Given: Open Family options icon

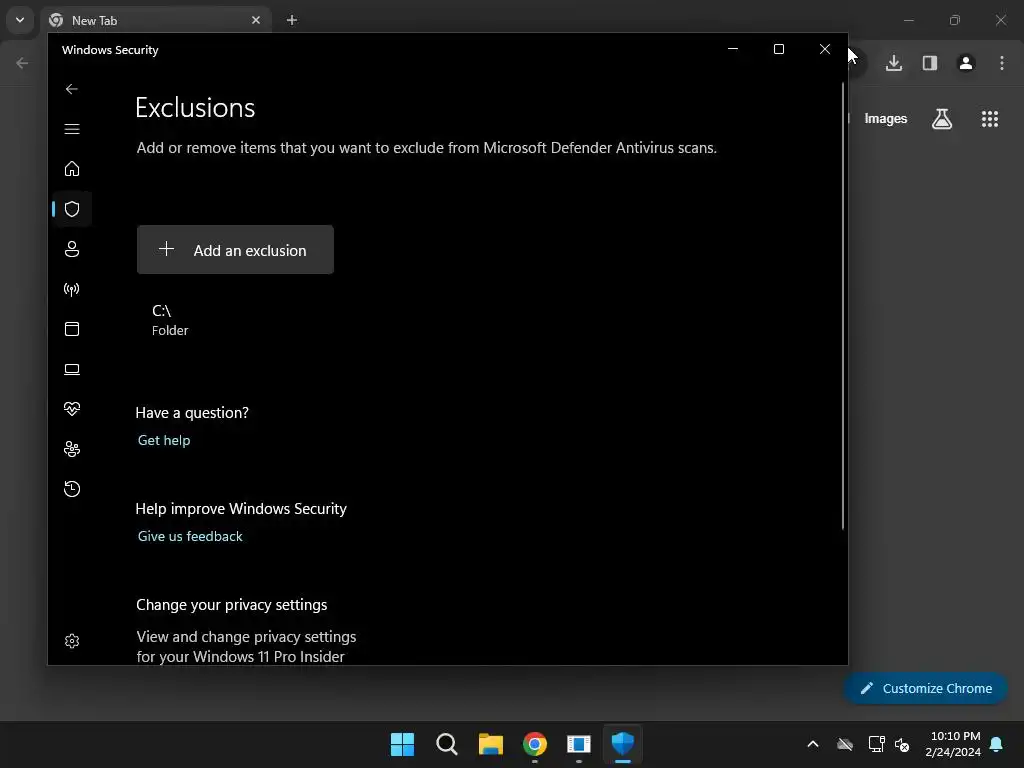Looking at the screenshot, I should (72, 449).
